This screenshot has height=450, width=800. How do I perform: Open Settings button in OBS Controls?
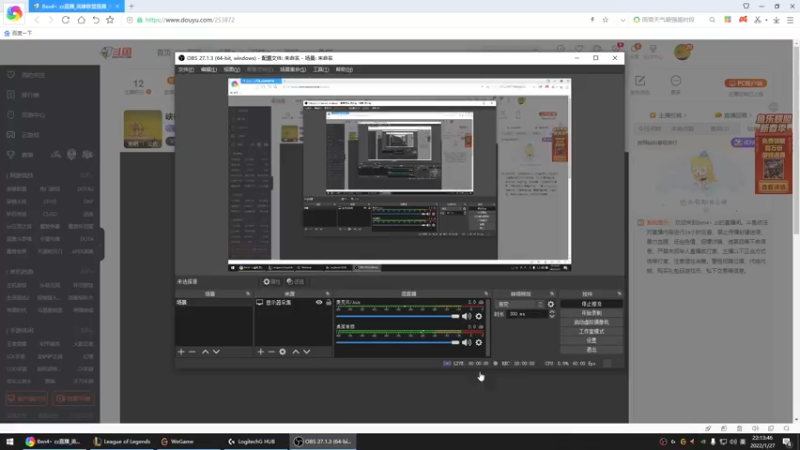coord(591,341)
